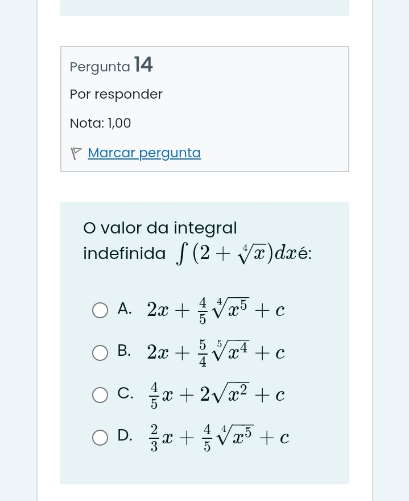Image resolution: width=409 pixels, height=501 pixels.
Task: Click the option C formula containing the square root of x²
Action: pos(216,395)
